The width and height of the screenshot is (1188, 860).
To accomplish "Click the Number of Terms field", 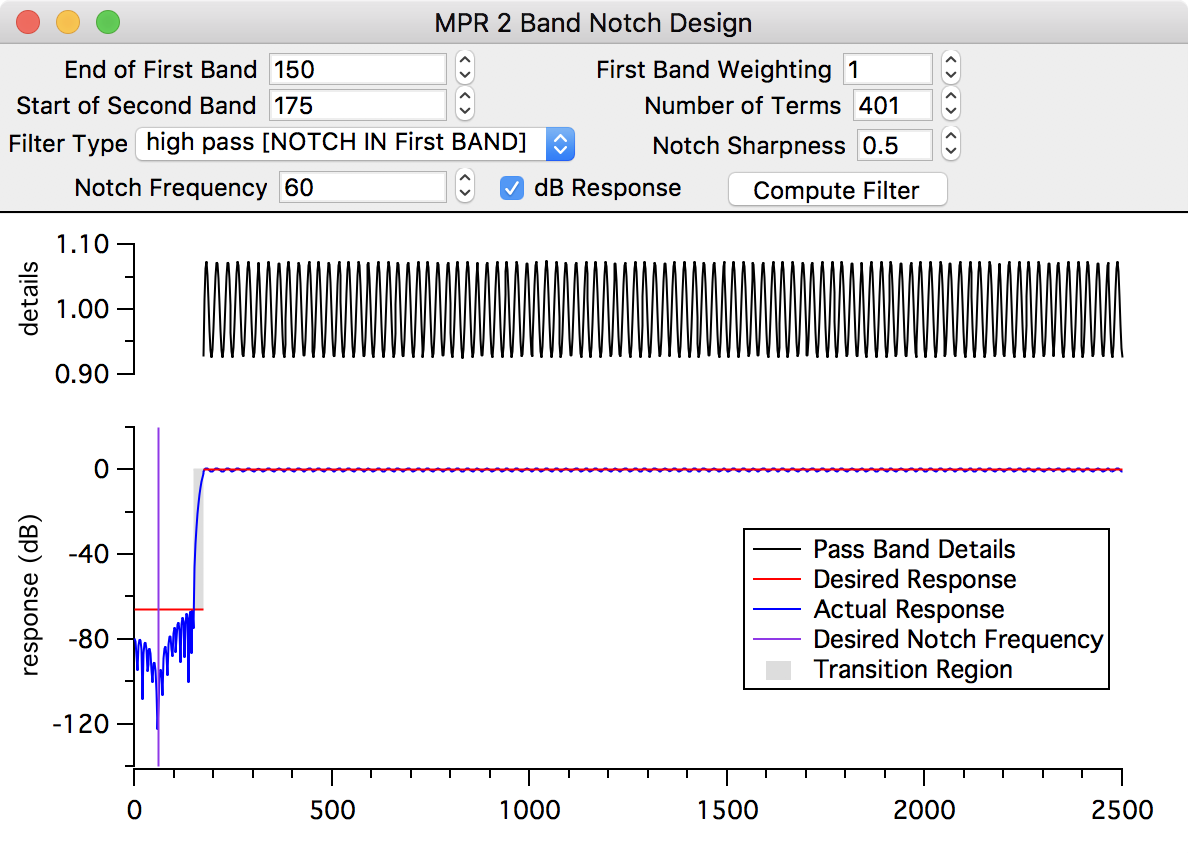I will pyautogui.click(x=892, y=106).
